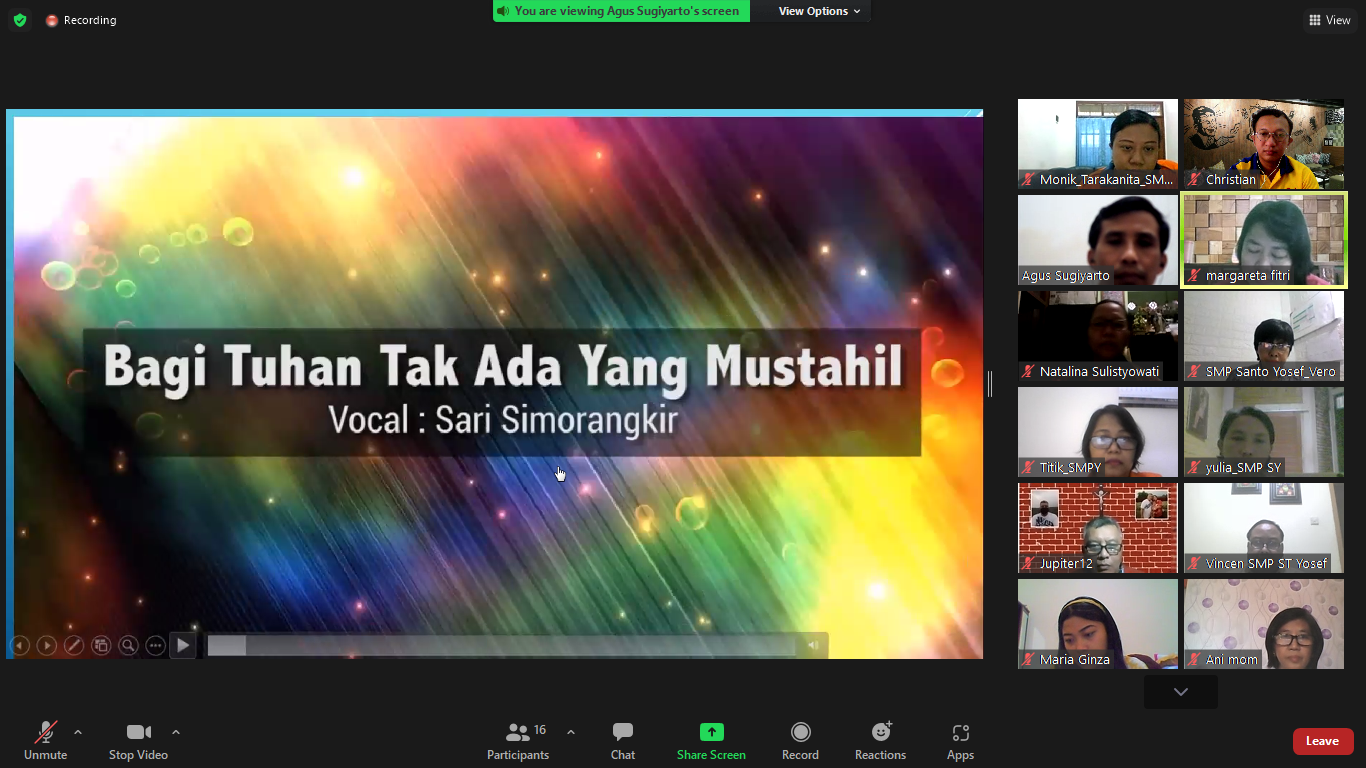Click slide text 'Vocal : Sari Simorangkir'

503,420
